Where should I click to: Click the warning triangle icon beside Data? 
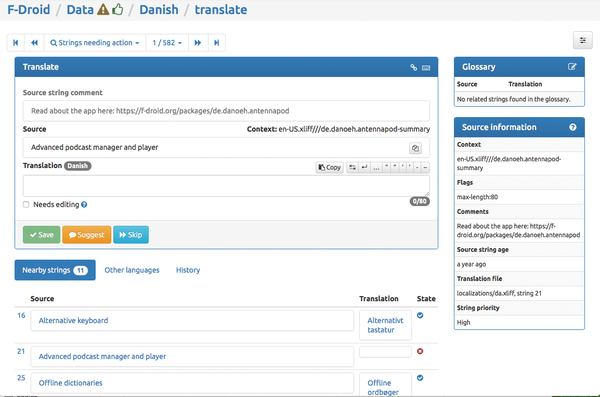[103, 9]
